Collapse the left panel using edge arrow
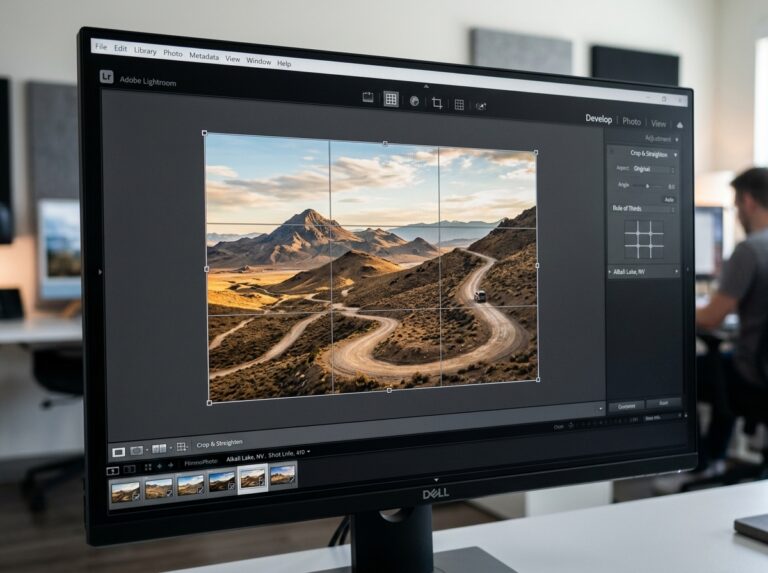 point(100,271)
